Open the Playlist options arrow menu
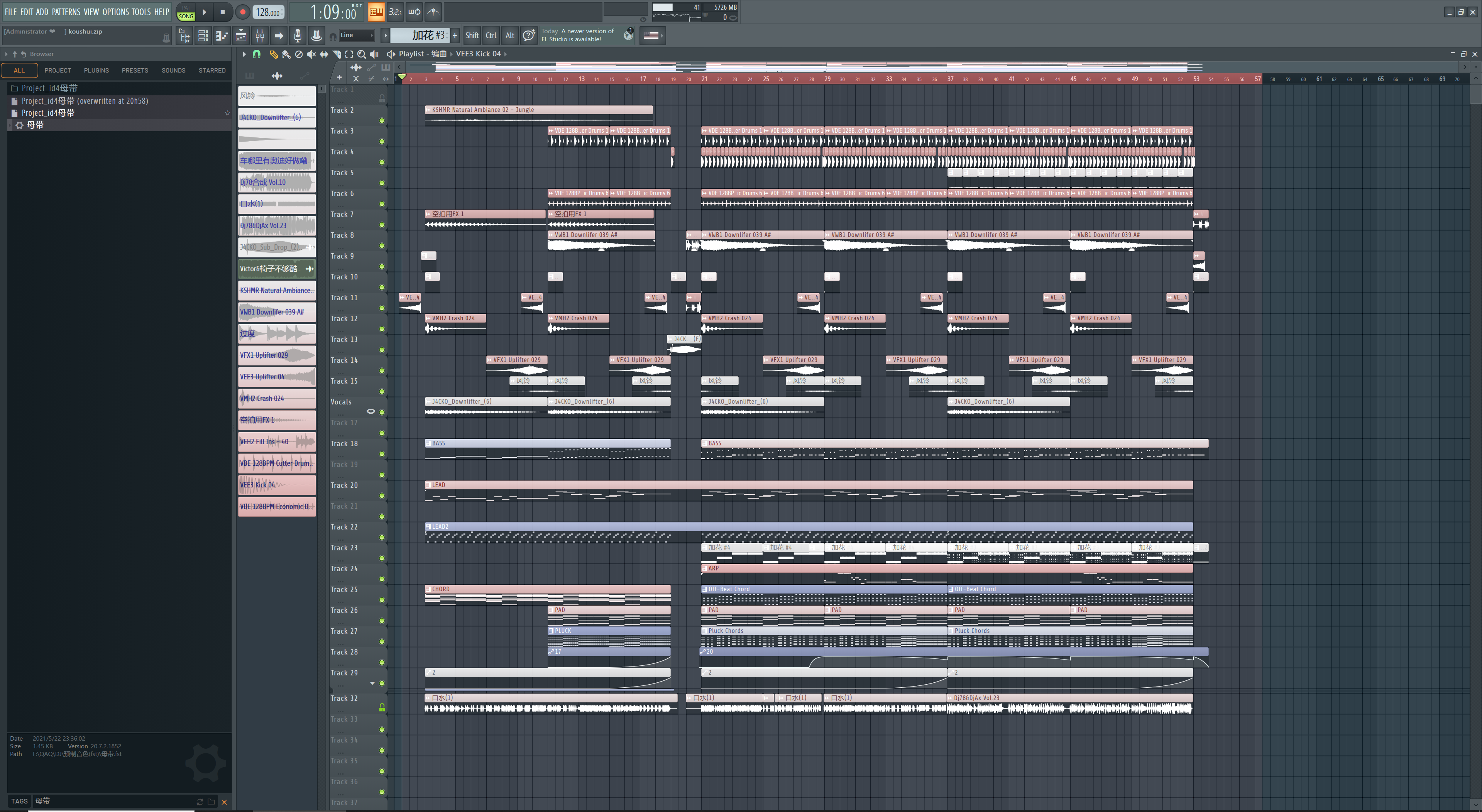Viewport: 1482px width, 812px height. [244, 54]
